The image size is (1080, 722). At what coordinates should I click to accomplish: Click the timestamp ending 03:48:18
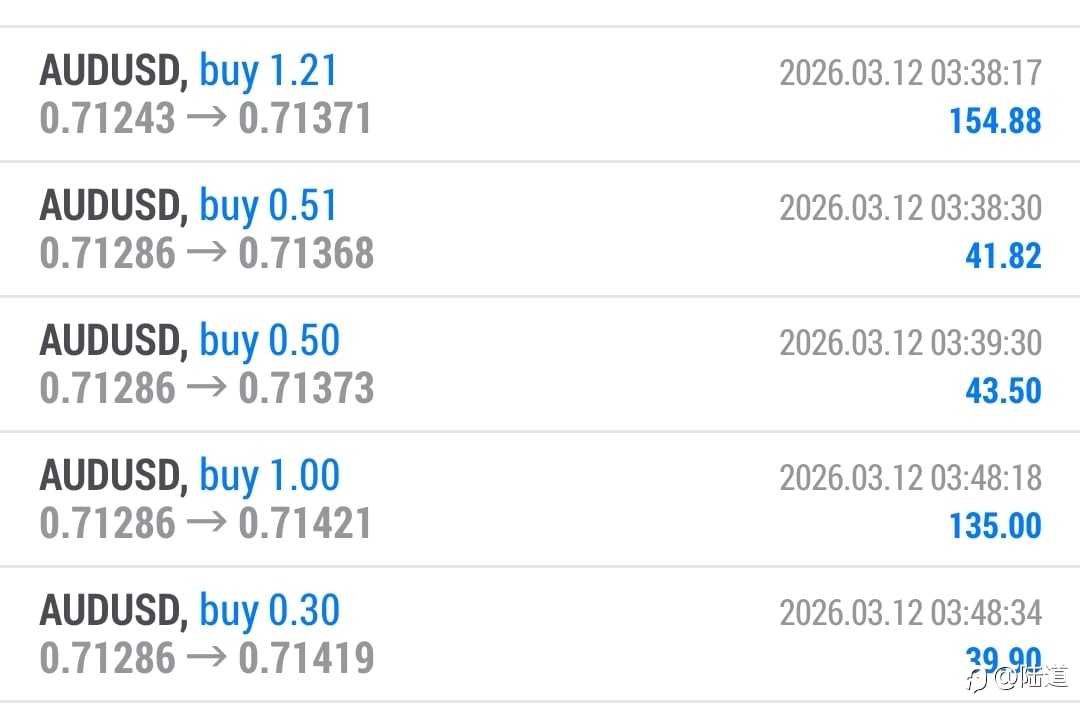(910, 478)
